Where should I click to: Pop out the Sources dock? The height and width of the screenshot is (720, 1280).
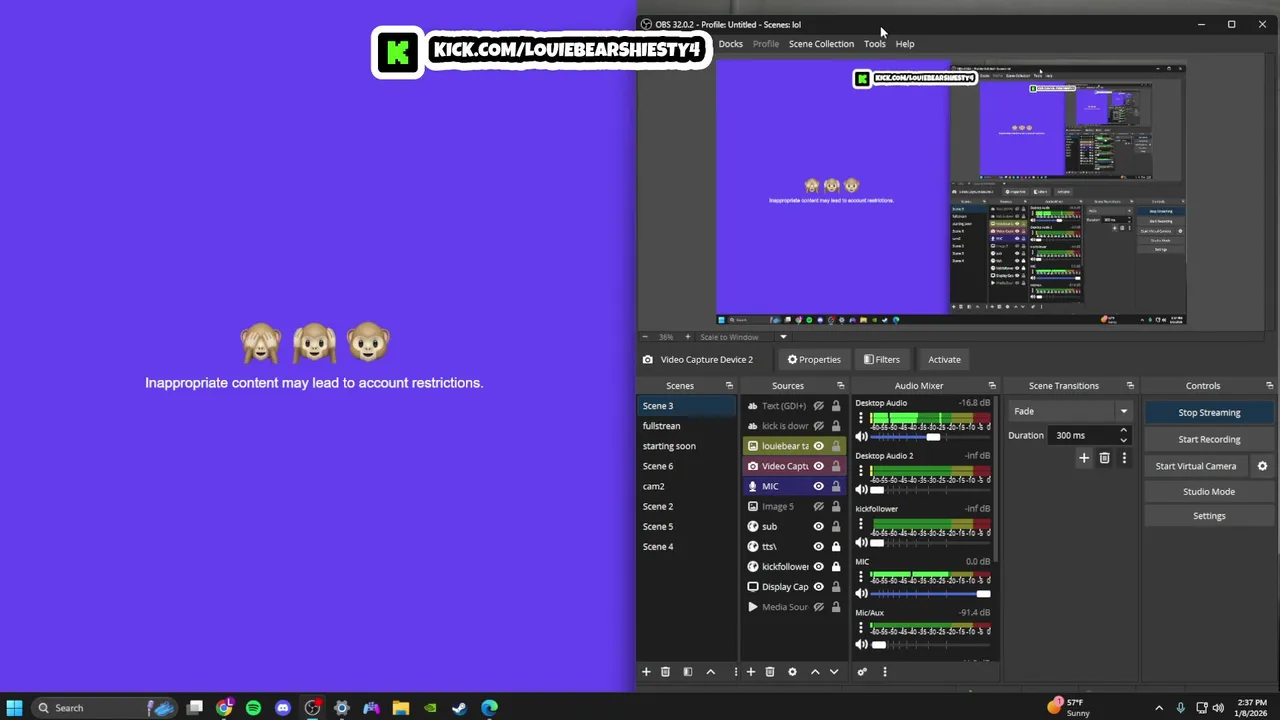pyautogui.click(x=840, y=386)
